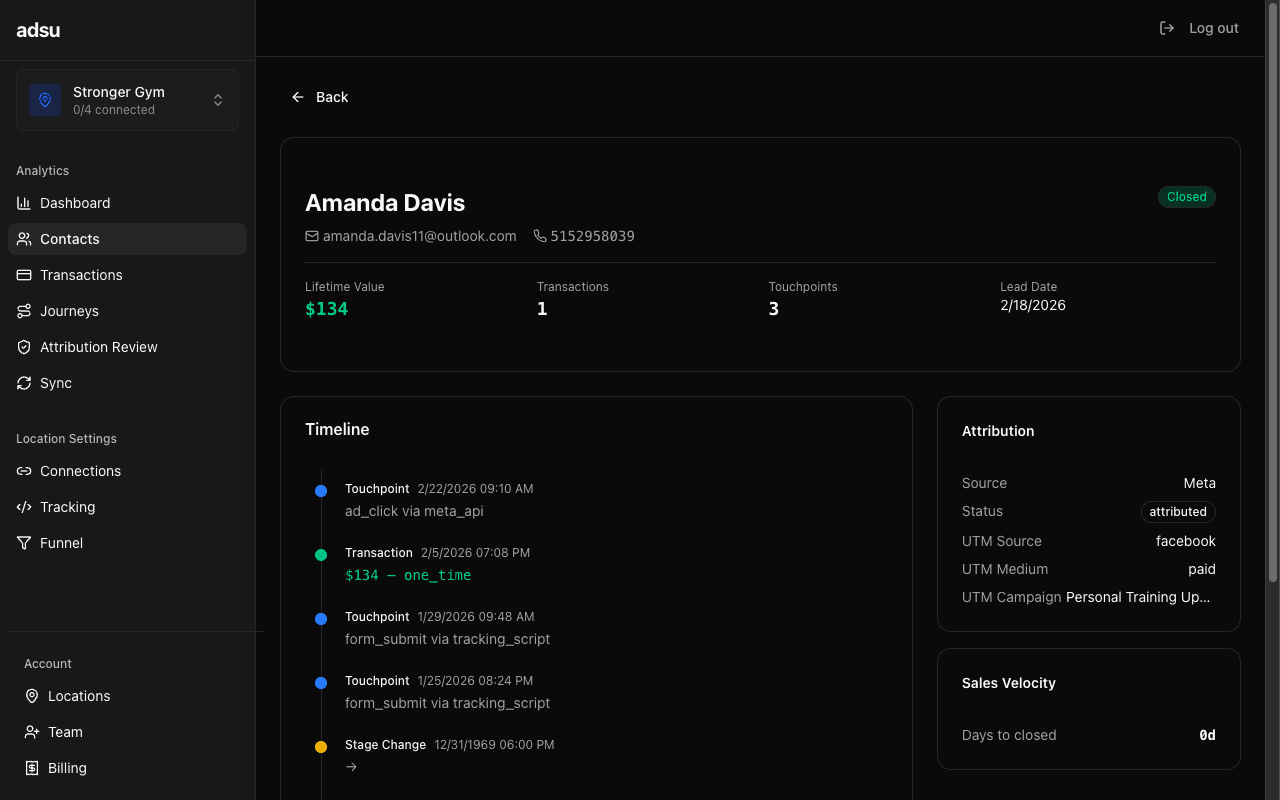Screen dimensions: 1280x800
Task: Click the truncated Personal Training UTM Campaign
Action: pos(1137,597)
